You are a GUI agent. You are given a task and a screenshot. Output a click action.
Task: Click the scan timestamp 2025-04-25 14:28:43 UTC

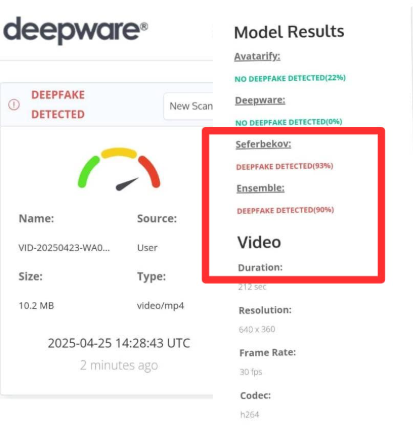click(119, 343)
